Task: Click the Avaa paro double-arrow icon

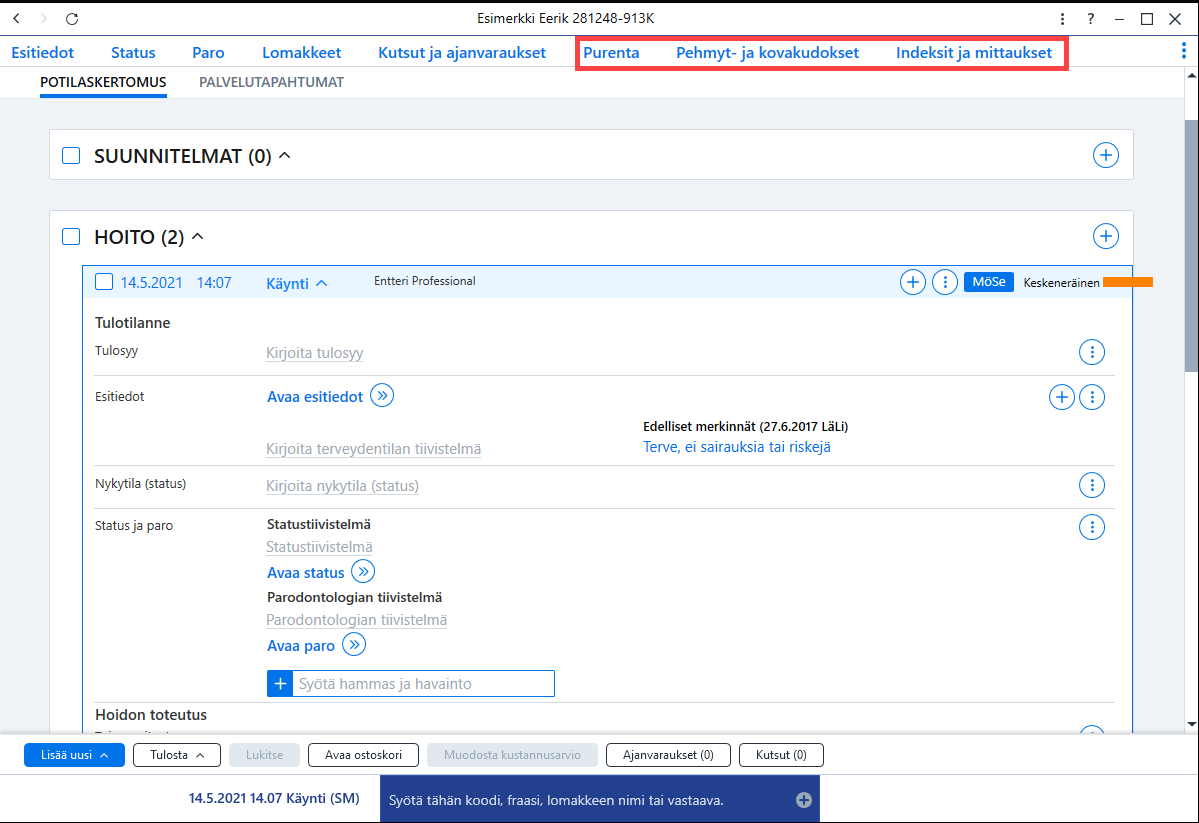Action: pyautogui.click(x=353, y=645)
